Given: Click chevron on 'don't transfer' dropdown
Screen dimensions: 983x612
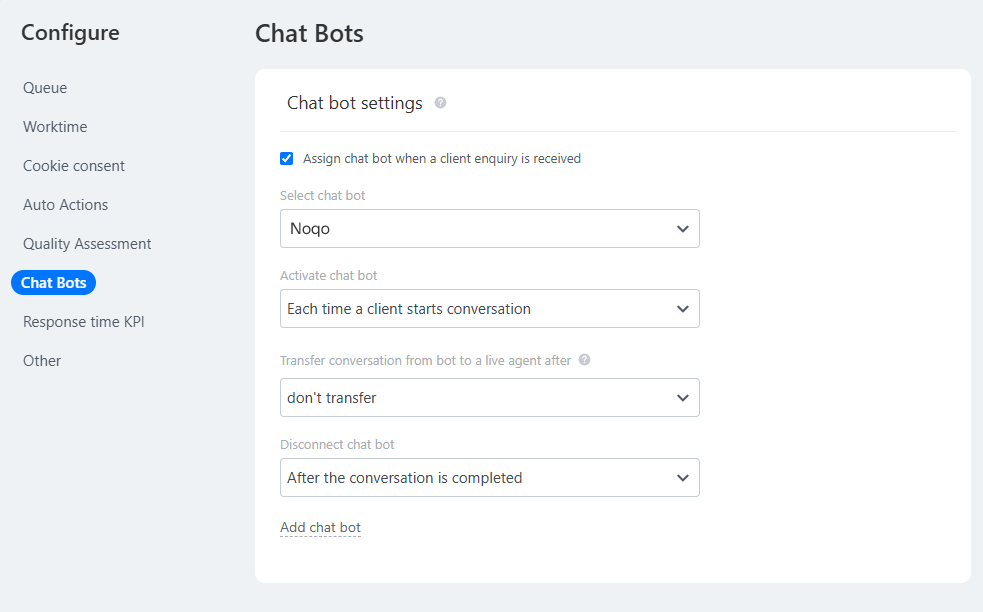Looking at the screenshot, I should point(683,398).
